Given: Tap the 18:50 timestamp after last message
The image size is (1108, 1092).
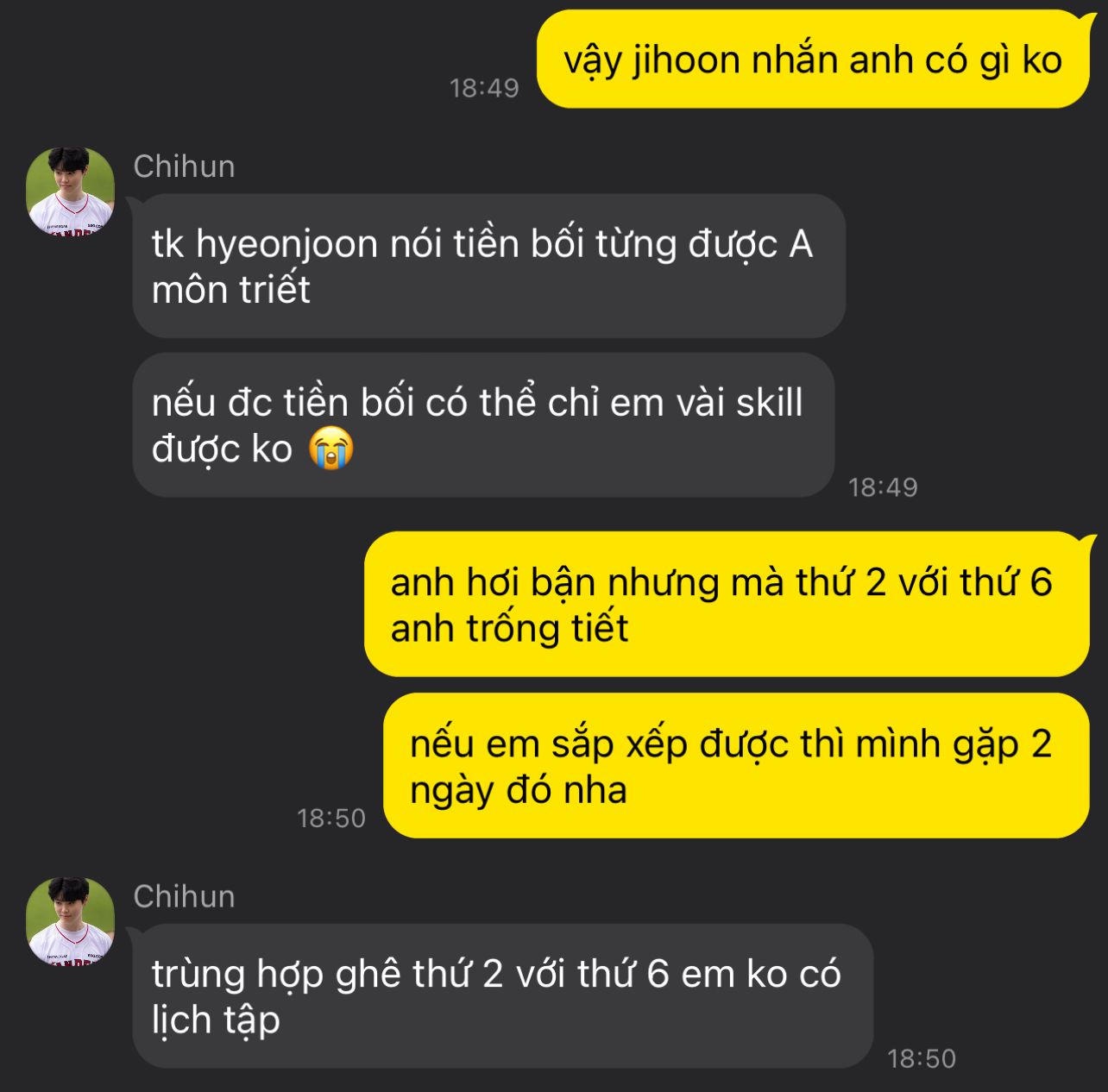Looking at the screenshot, I should click(922, 1058).
